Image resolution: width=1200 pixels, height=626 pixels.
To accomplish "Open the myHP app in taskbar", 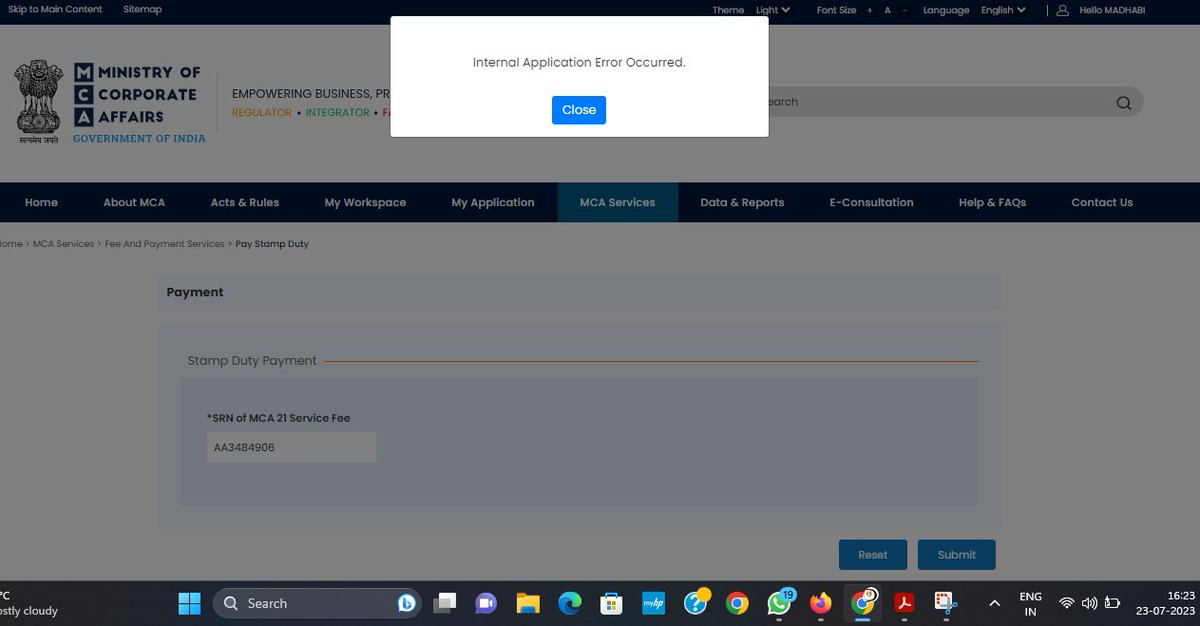I will coord(653,603).
